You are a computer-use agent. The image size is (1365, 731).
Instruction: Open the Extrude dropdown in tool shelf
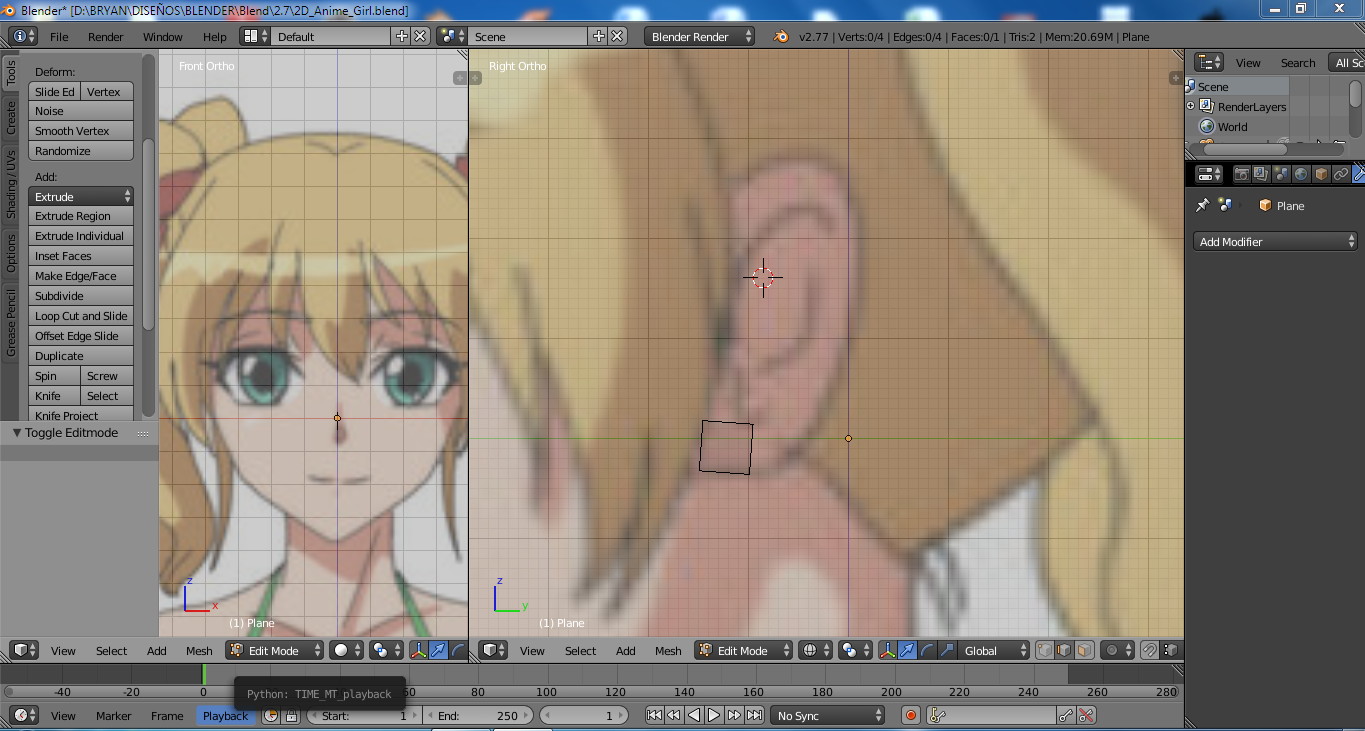(81, 196)
